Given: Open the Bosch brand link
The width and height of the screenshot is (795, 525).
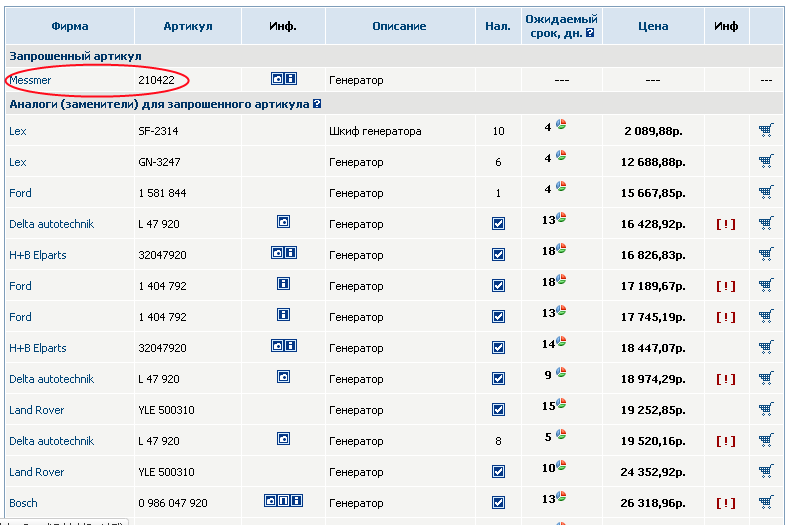Looking at the screenshot, I should click(23, 503).
